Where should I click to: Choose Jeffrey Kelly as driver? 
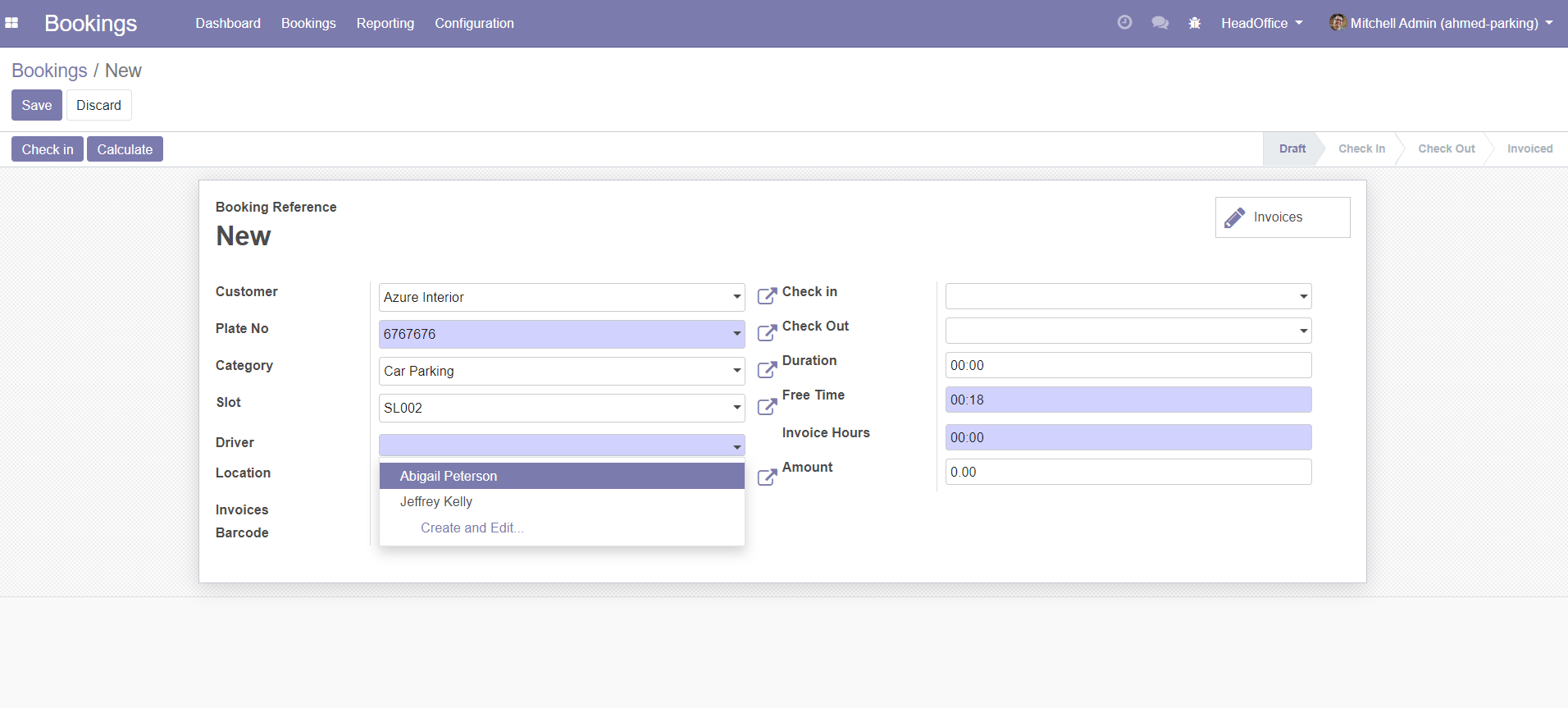(x=436, y=501)
